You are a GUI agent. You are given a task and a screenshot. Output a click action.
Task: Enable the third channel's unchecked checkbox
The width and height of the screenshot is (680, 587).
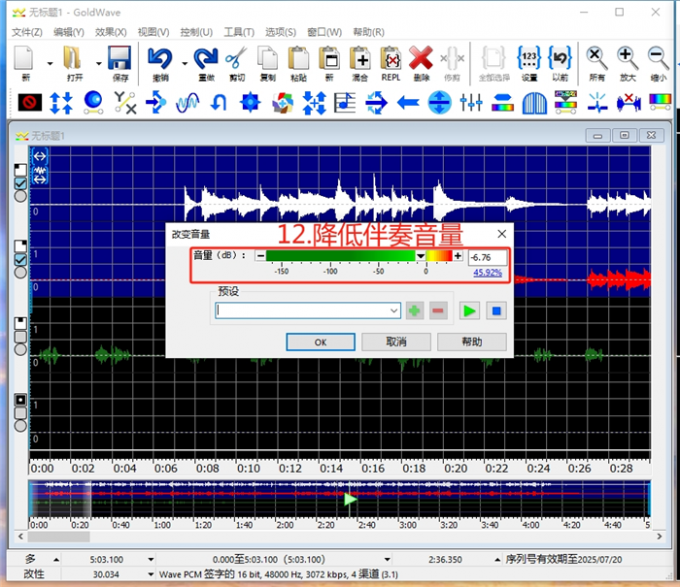[x=20, y=336]
